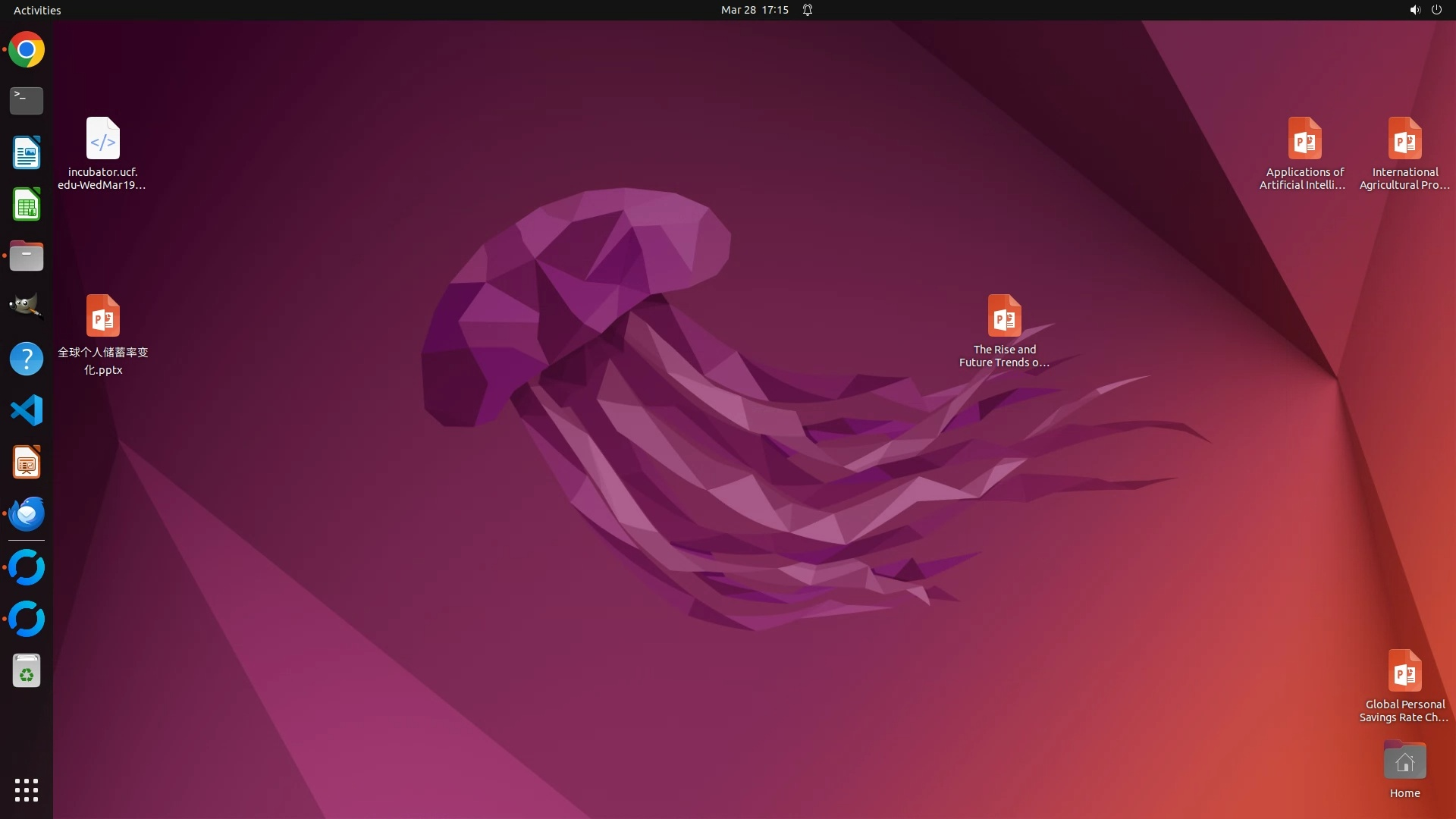Open the Files manager dock icon
The height and width of the screenshot is (819, 1456).
click(27, 256)
